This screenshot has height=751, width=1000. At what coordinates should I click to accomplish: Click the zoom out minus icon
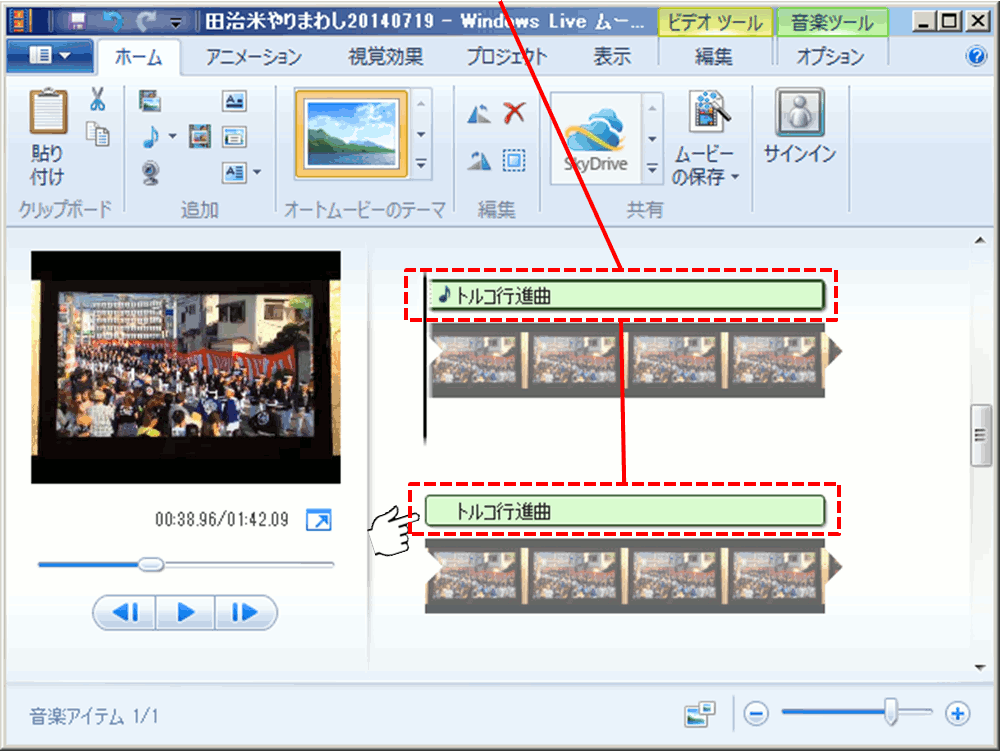point(756,713)
